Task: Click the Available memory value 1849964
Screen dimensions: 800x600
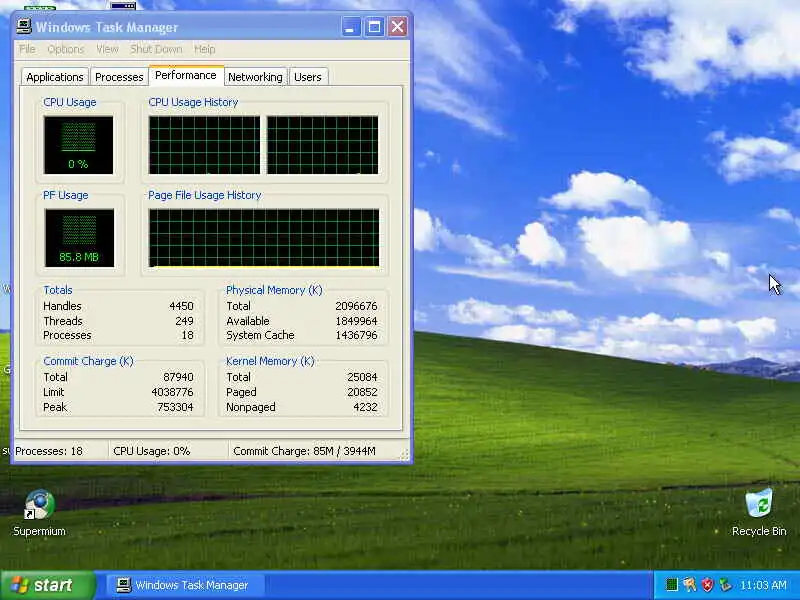Action: coord(356,321)
